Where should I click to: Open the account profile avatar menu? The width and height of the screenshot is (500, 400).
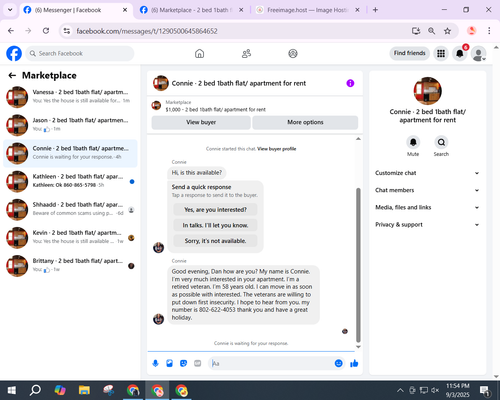click(478, 54)
